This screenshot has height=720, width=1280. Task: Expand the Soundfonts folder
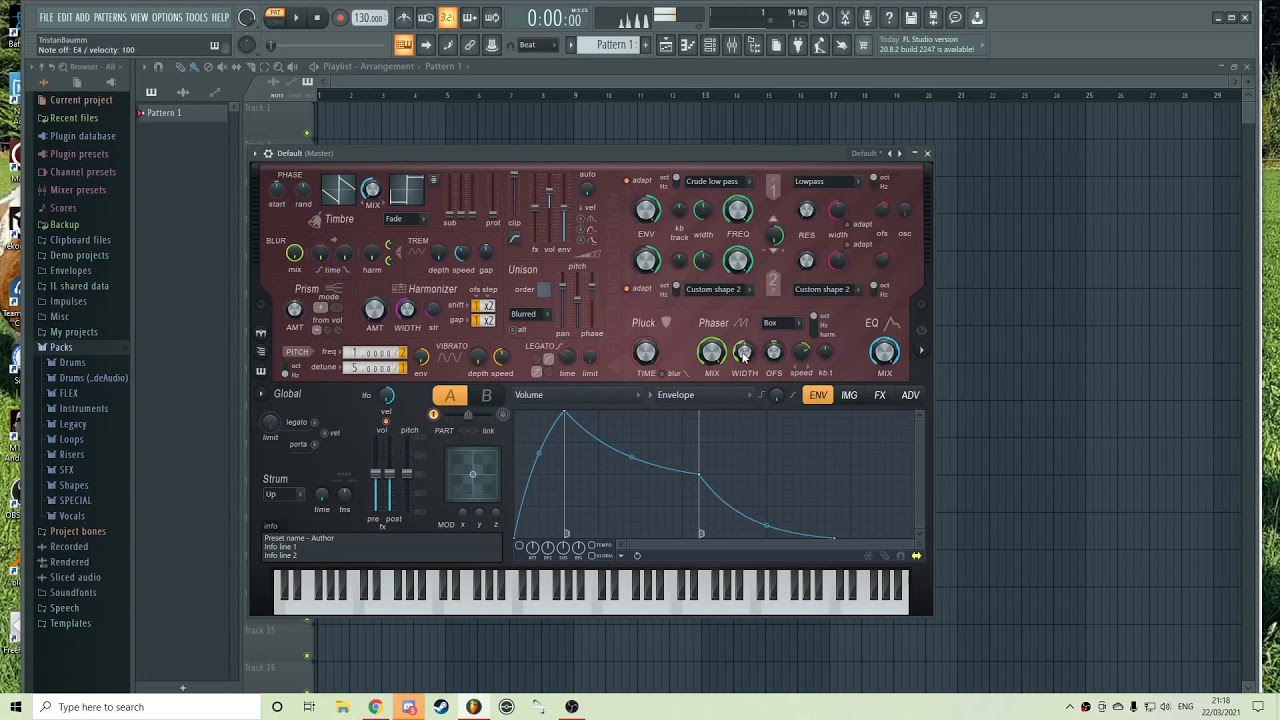pyautogui.click(x=73, y=592)
